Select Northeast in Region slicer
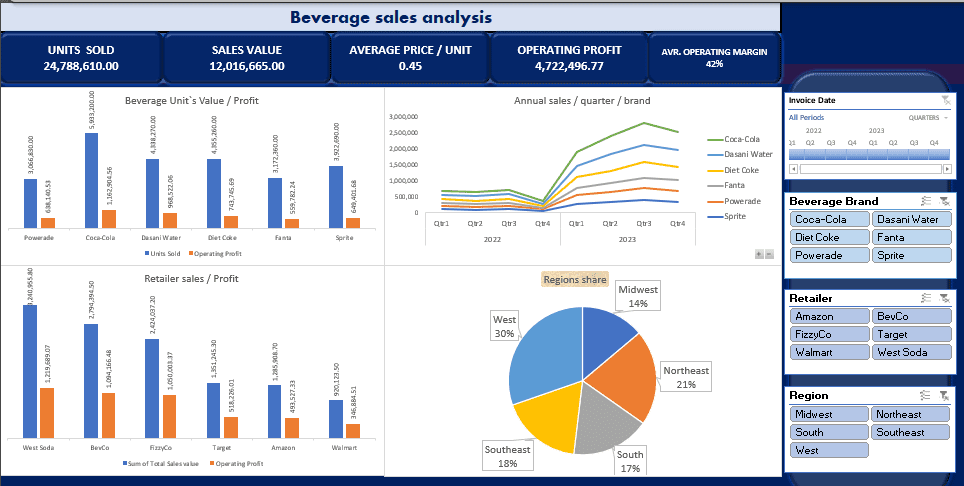The width and height of the screenshot is (964, 486). tap(911, 414)
